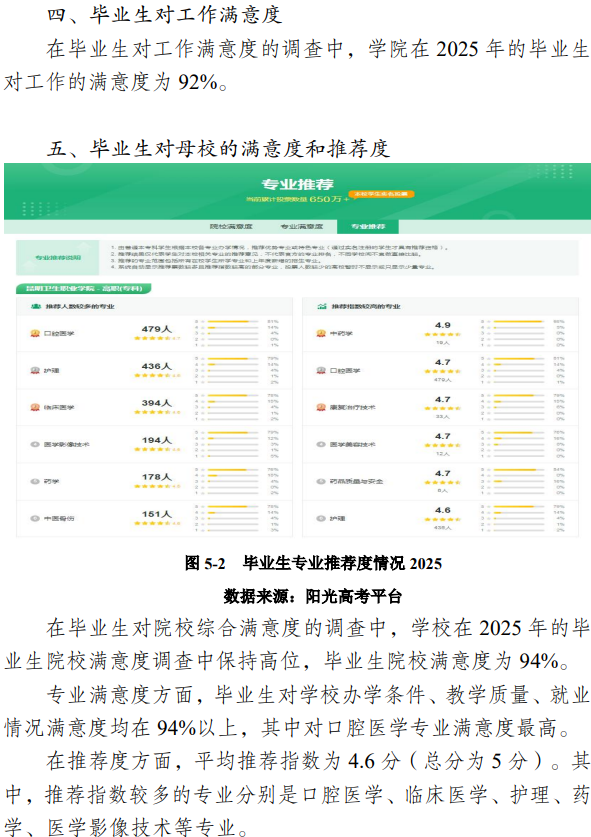
Task: Click the 专业推荐说明 label box
Action: tap(58, 257)
